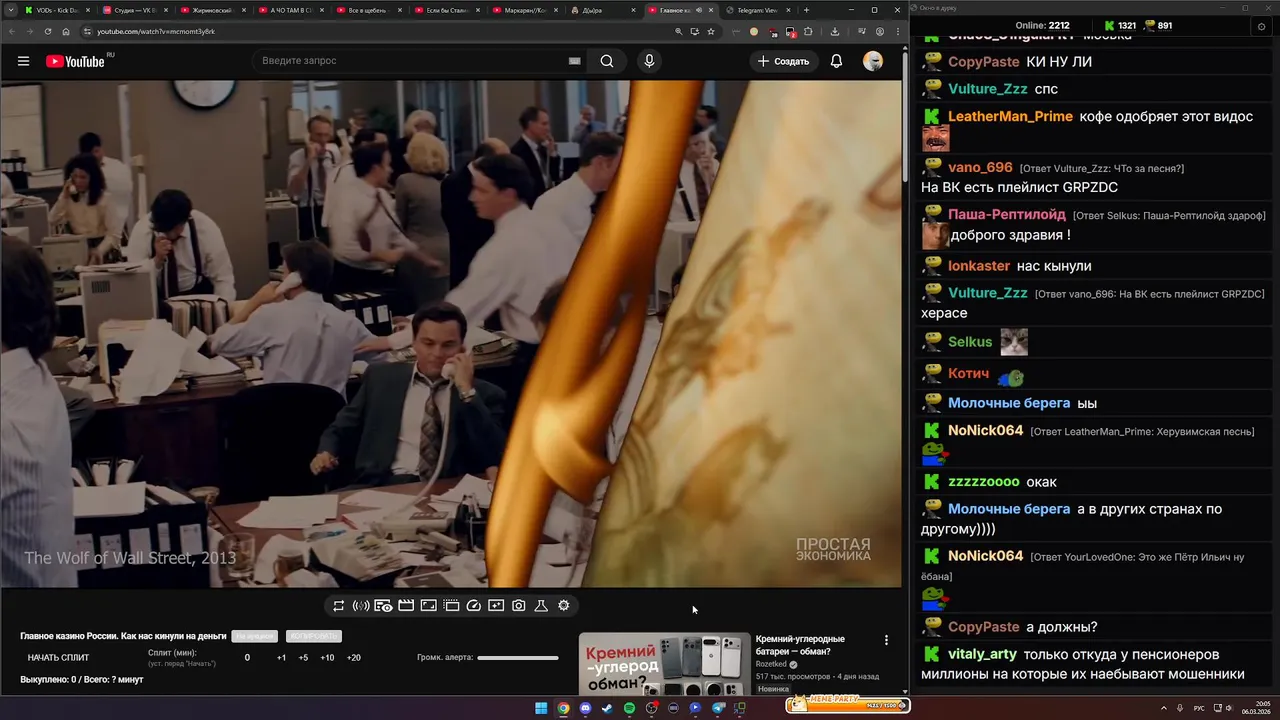Open Chrome extensions puzzle icon
The width and height of the screenshot is (1280, 720).
point(809,31)
